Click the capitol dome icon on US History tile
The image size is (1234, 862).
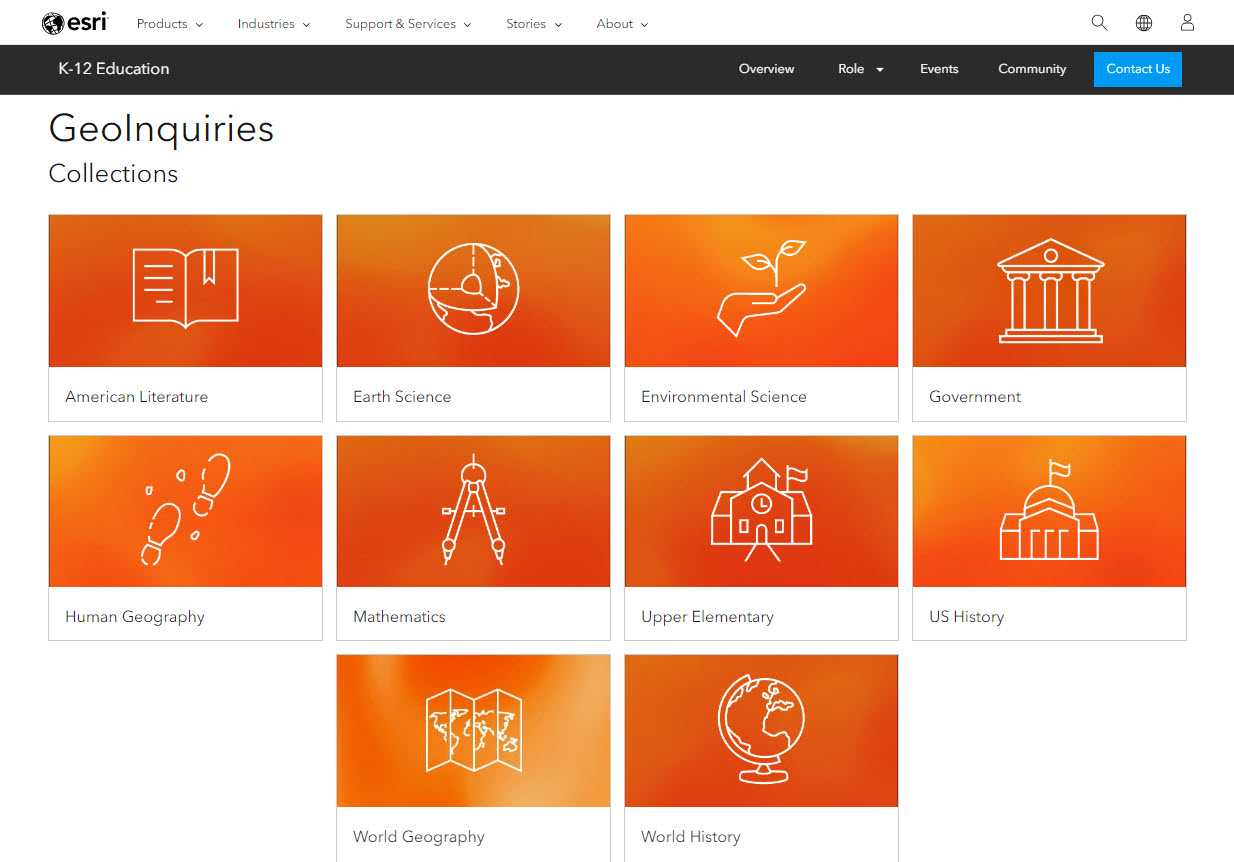pyautogui.click(x=1049, y=508)
